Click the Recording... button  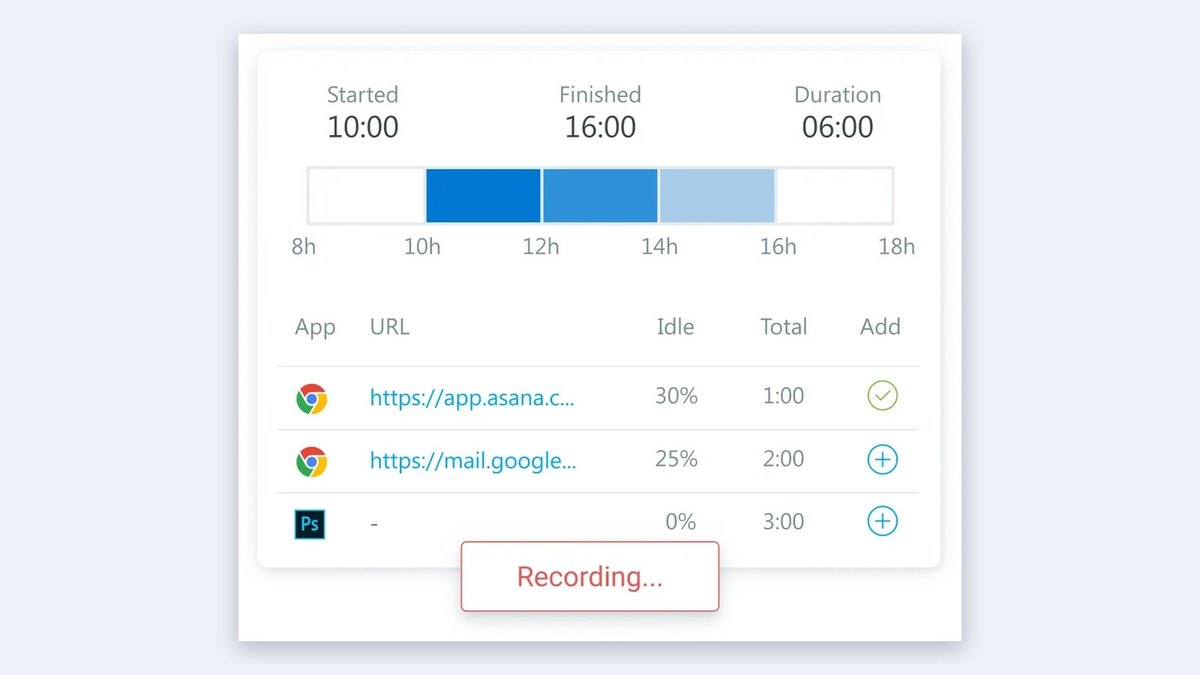tap(590, 576)
